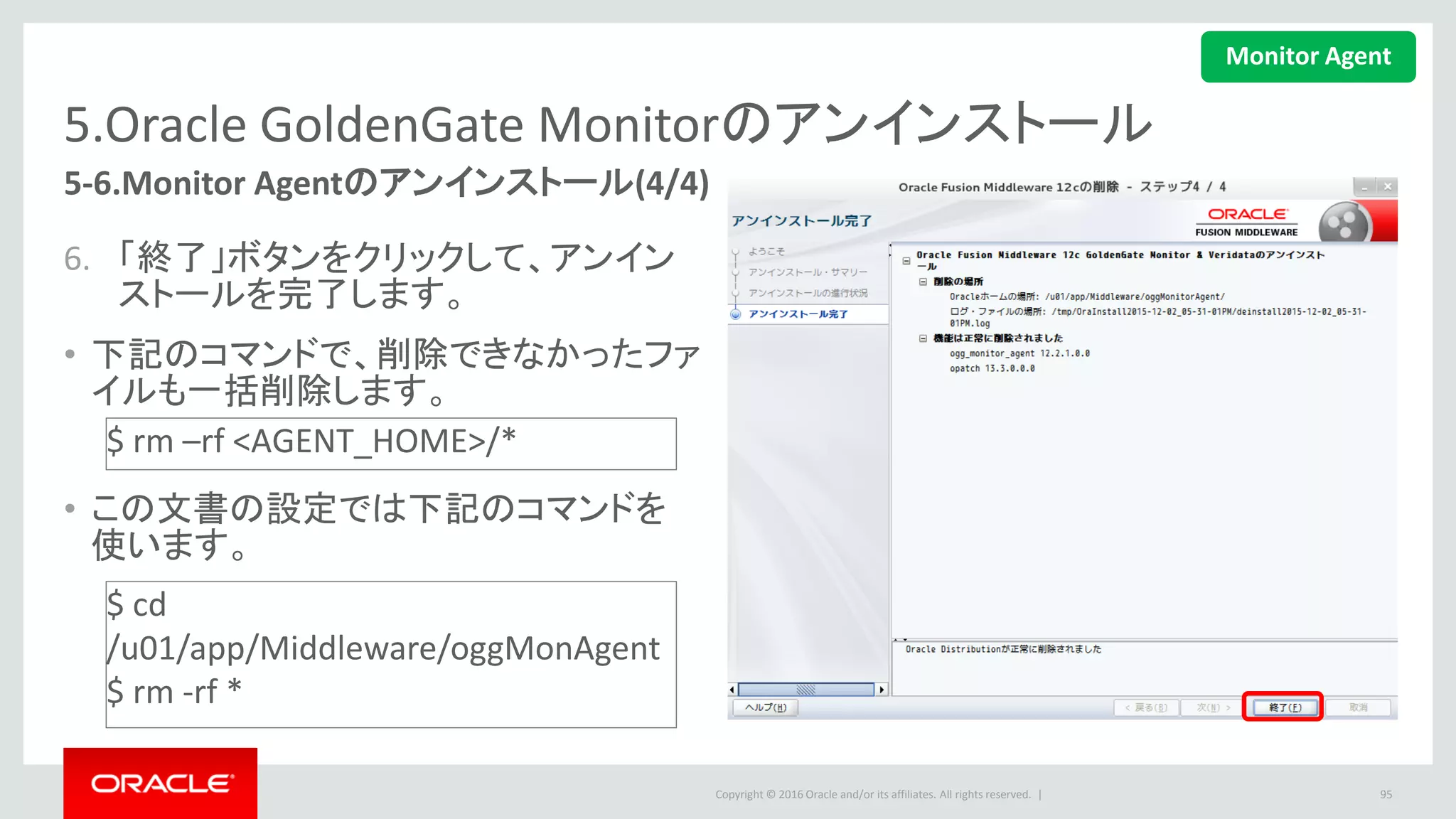Viewport: 1456px width, 819px height.
Task: Click the rm -rf <AGENT_HOME>/* command box
Action: pos(391,444)
